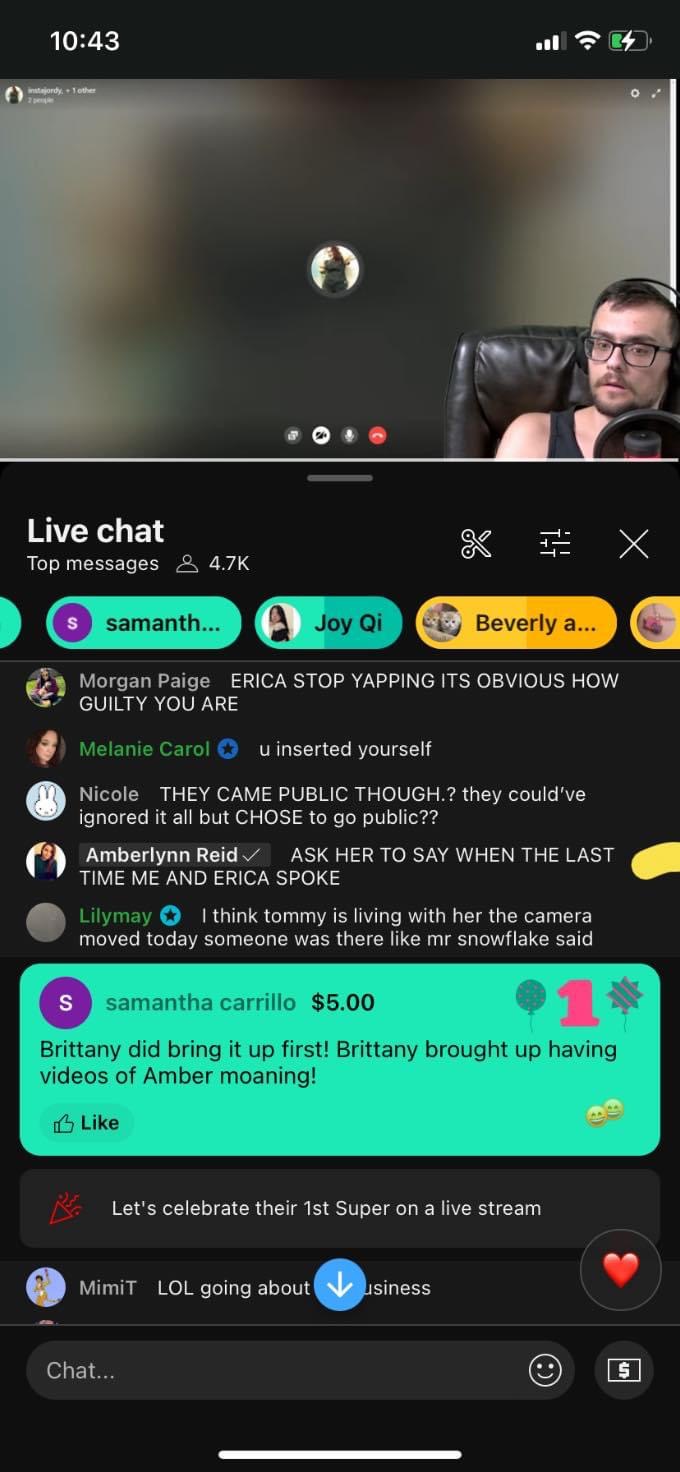Open the emoji picker in chat
Viewport: 680px width, 1472px height.
(545, 1370)
